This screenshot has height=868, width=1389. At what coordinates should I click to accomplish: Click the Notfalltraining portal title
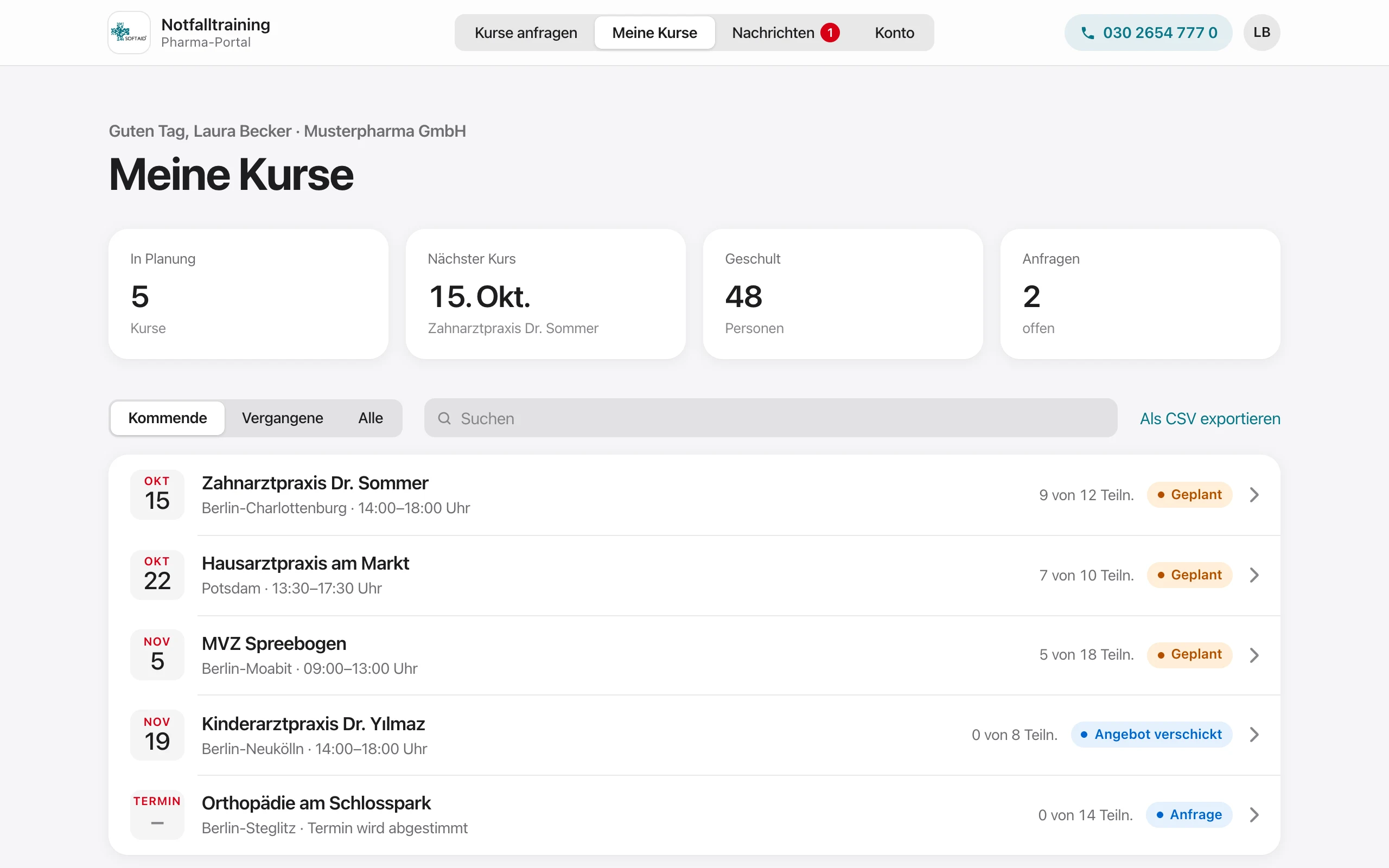click(x=216, y=25)
